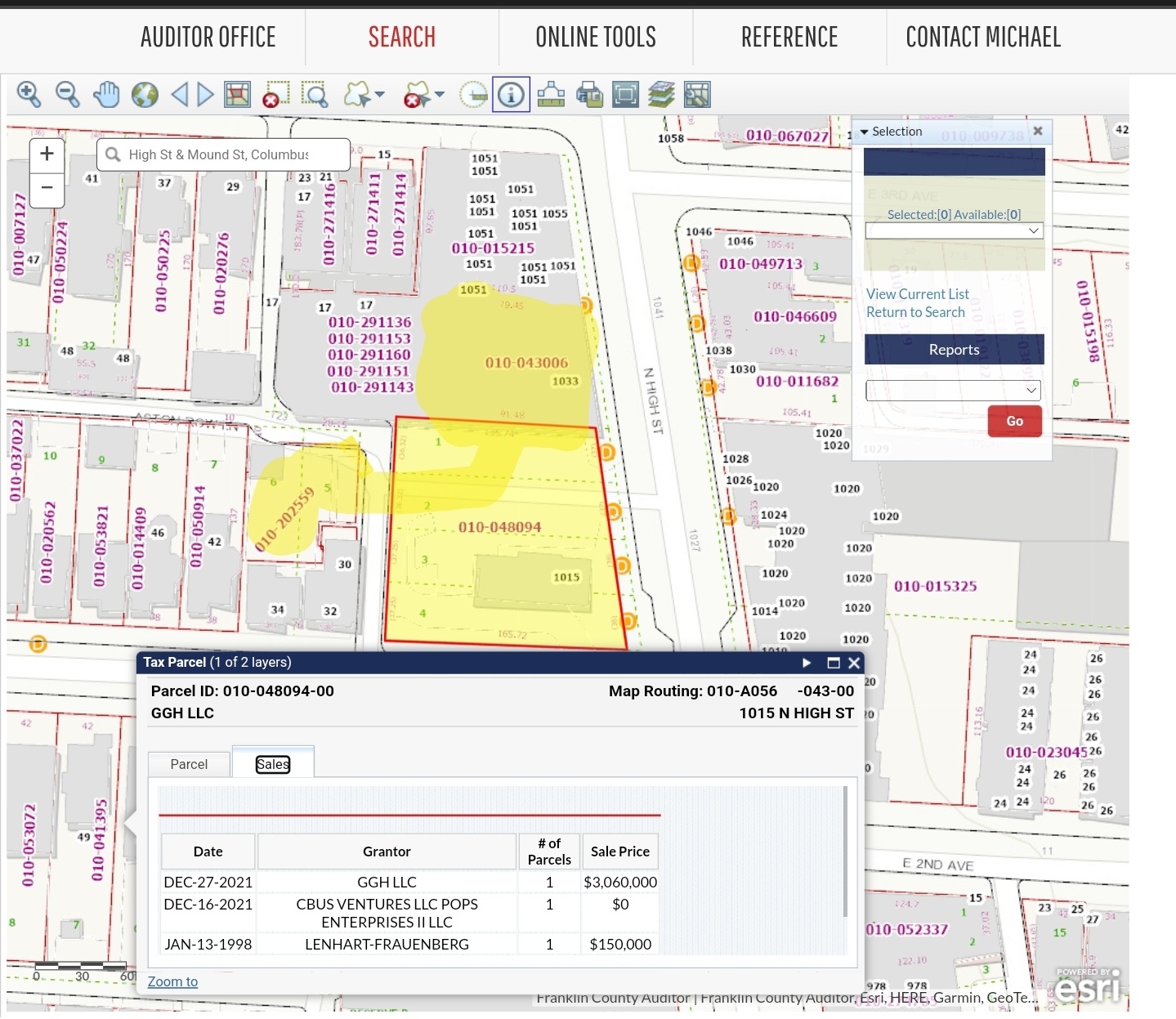
Task: Click the View Current List link
Action: tap(918, 294)
